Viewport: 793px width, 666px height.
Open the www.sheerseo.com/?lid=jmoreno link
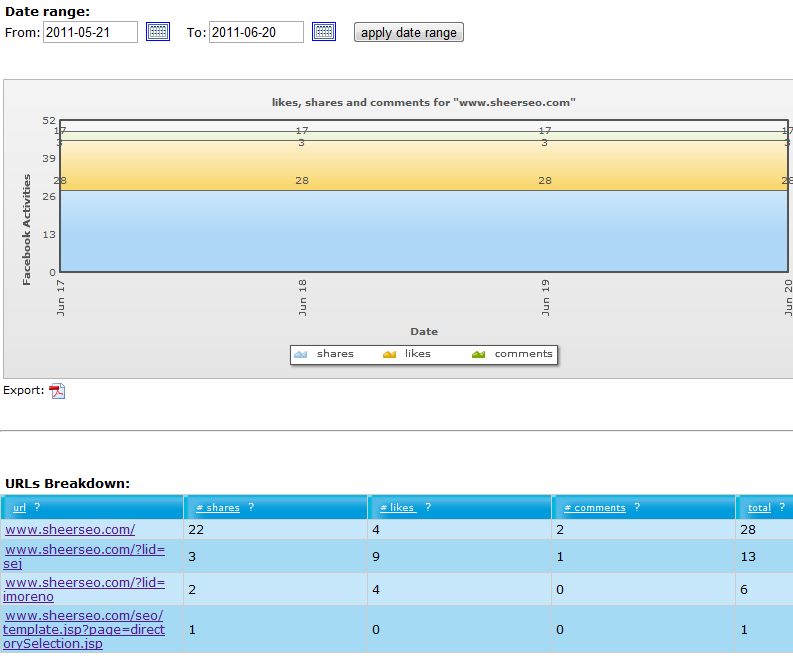(x=84, y=589)
